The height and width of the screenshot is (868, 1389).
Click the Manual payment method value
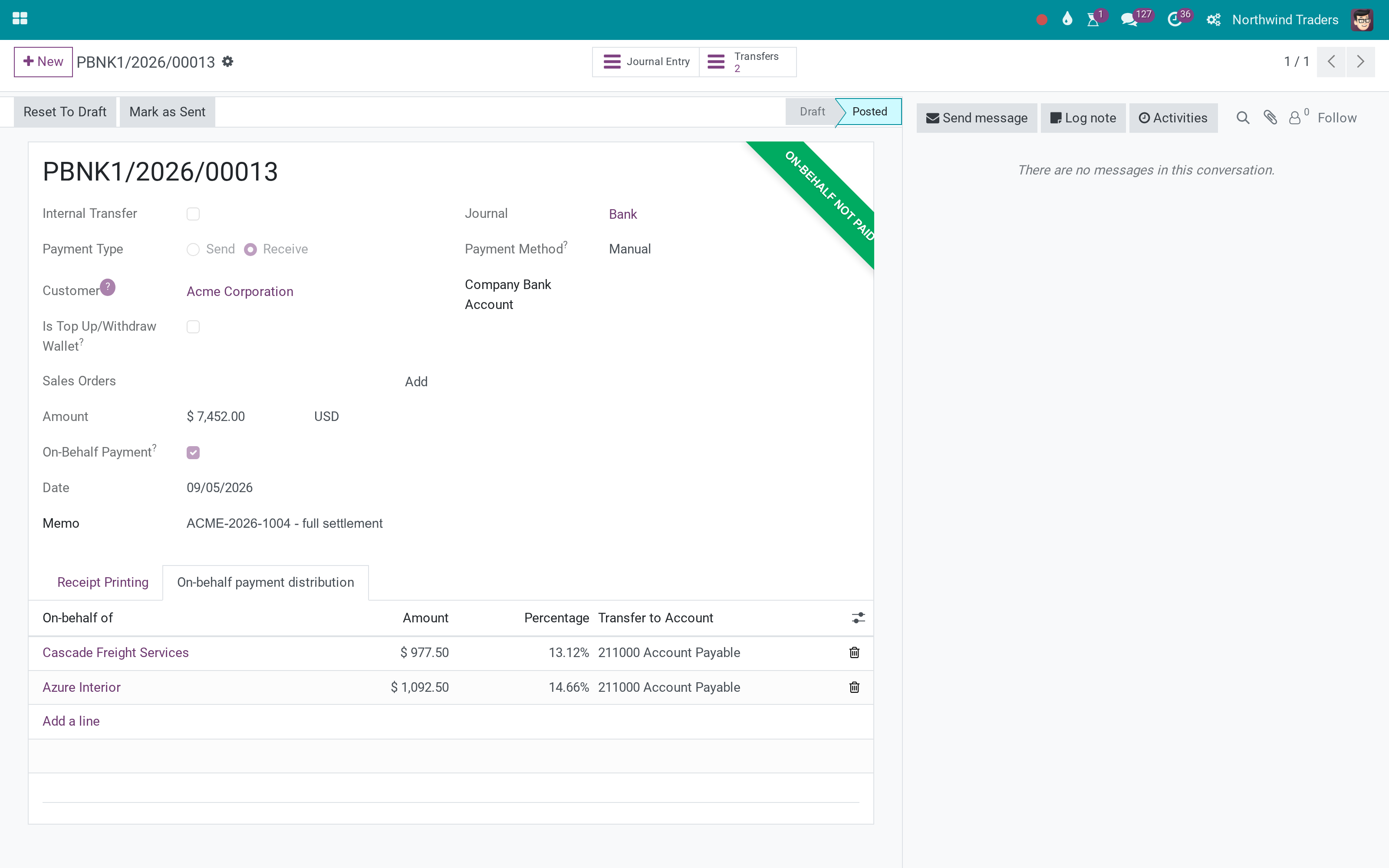pyautogui.click(x=630, y=249)
